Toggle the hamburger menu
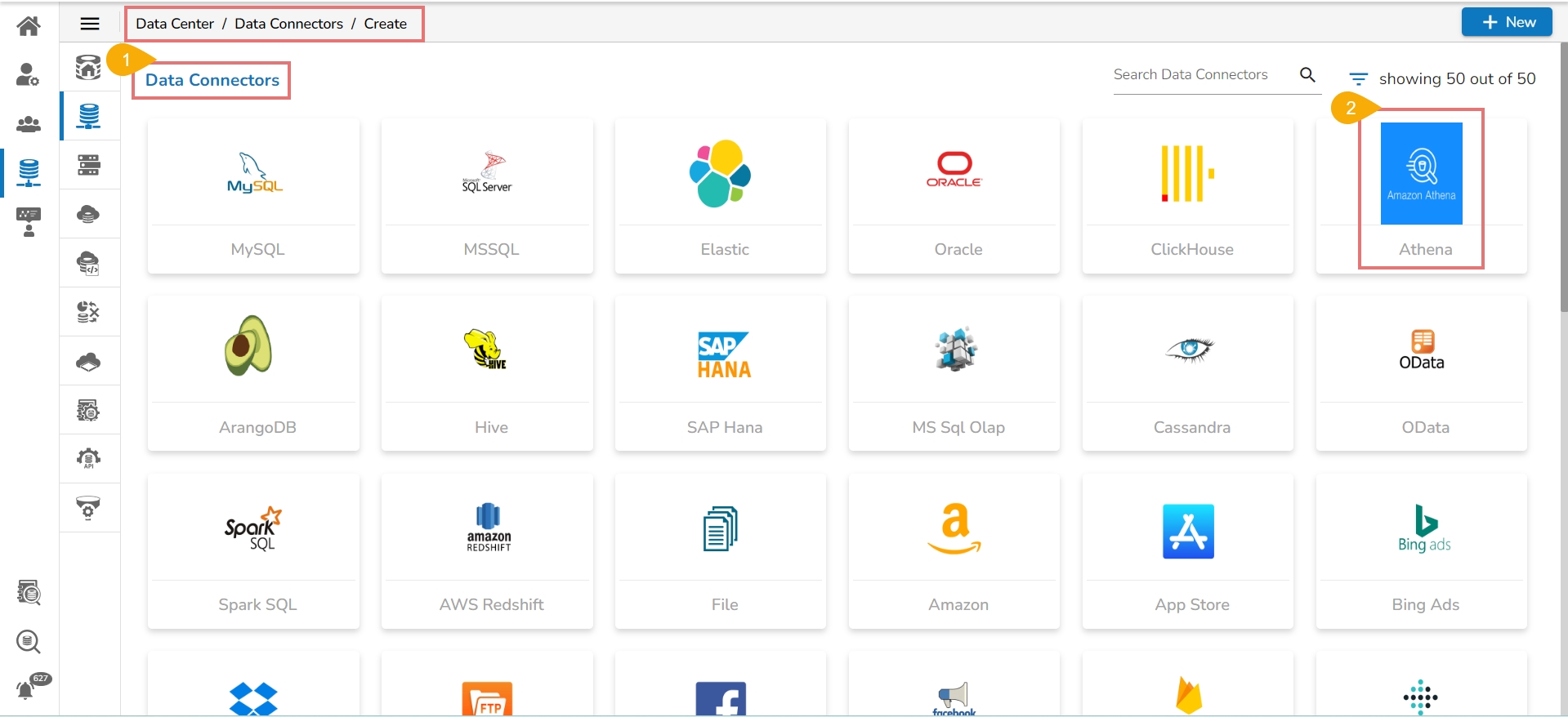 (x=90, y=24)
